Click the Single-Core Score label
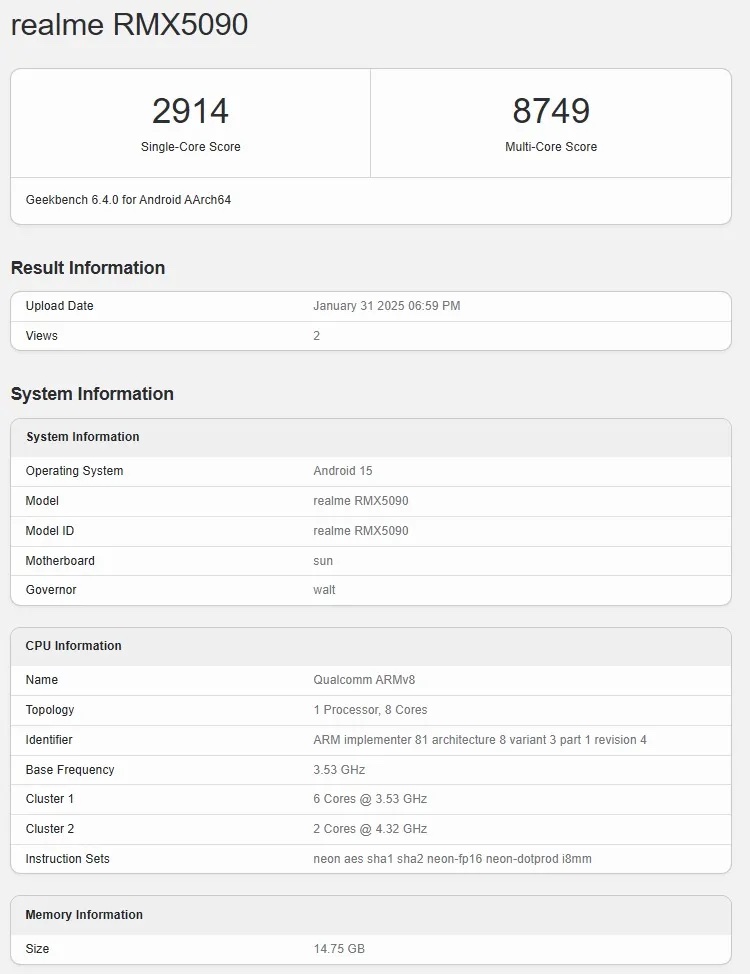 [190, 147]
